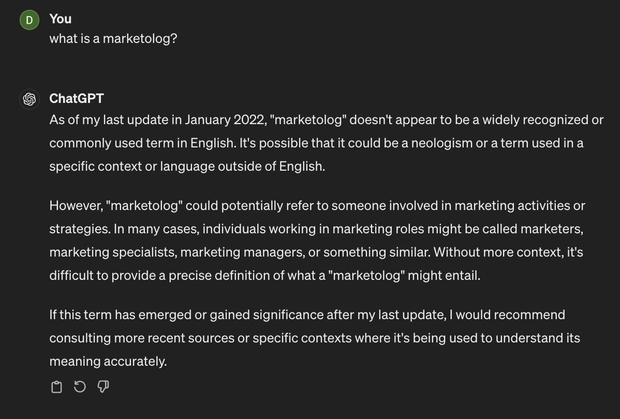Click "If this term has emerged" sentence start
Viewport: 620px width, 419px height.
click(121, 315)
